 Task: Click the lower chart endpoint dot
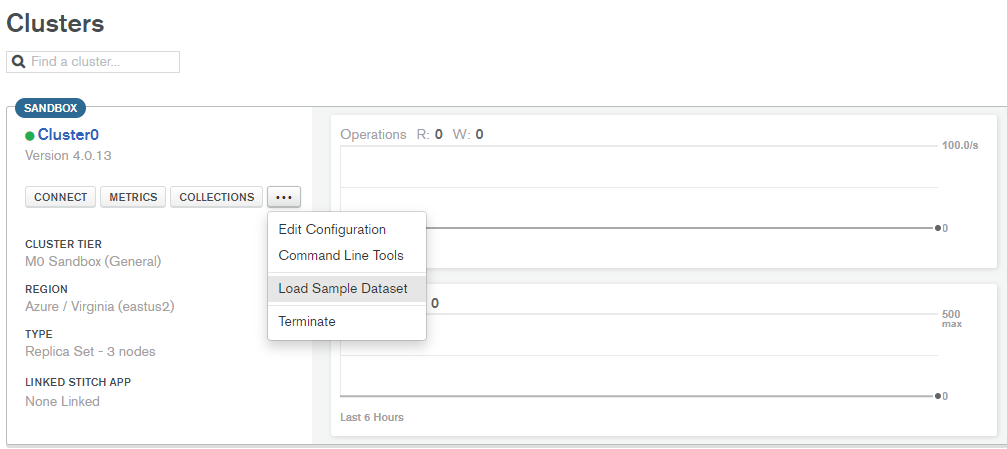pos(937,396)
